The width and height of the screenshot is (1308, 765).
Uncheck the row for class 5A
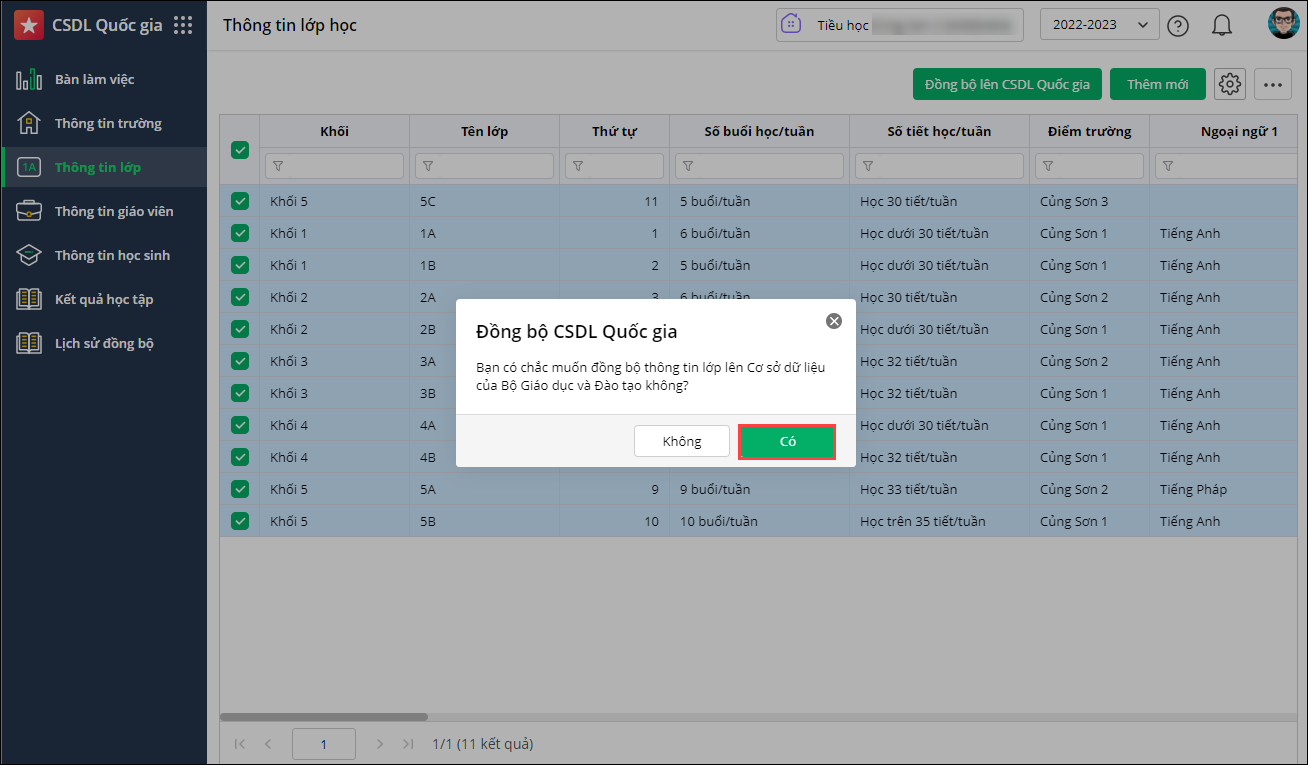[x=240, y=489]
